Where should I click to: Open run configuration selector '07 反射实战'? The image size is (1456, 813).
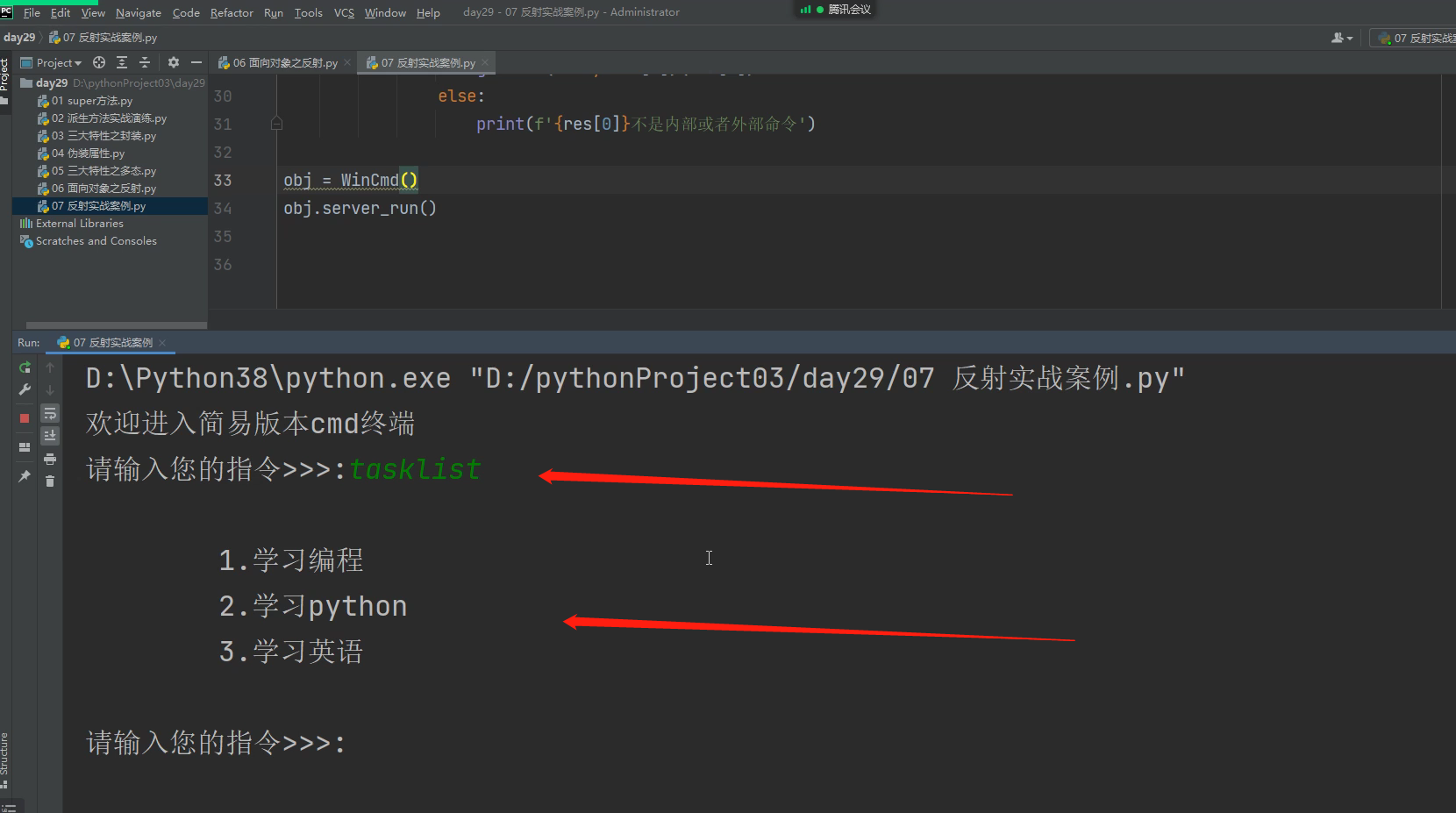(1414, 38)
